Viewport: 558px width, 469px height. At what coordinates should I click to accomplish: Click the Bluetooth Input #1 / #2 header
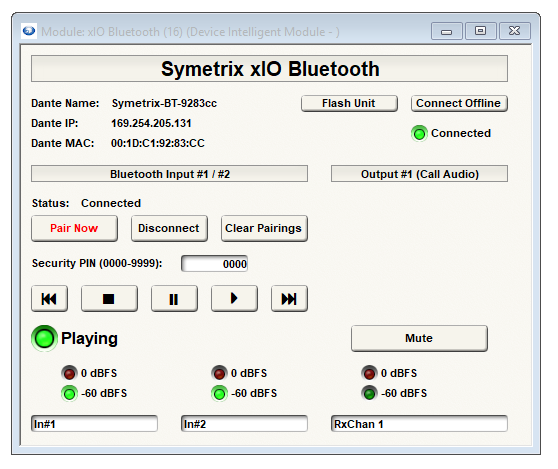pyautogui.click(x=169, y=174)
